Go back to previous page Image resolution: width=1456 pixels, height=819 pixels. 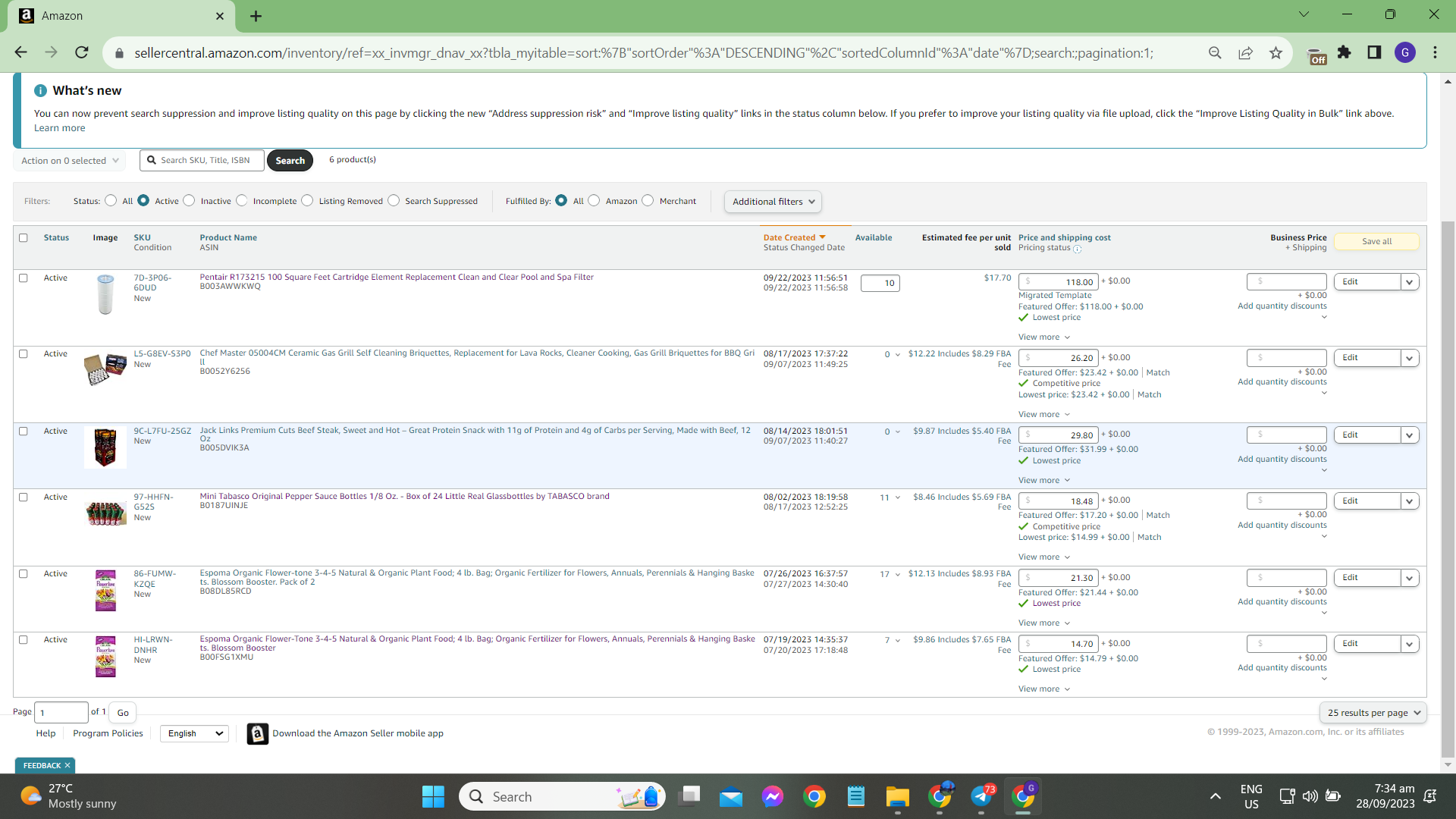(20, 52)
